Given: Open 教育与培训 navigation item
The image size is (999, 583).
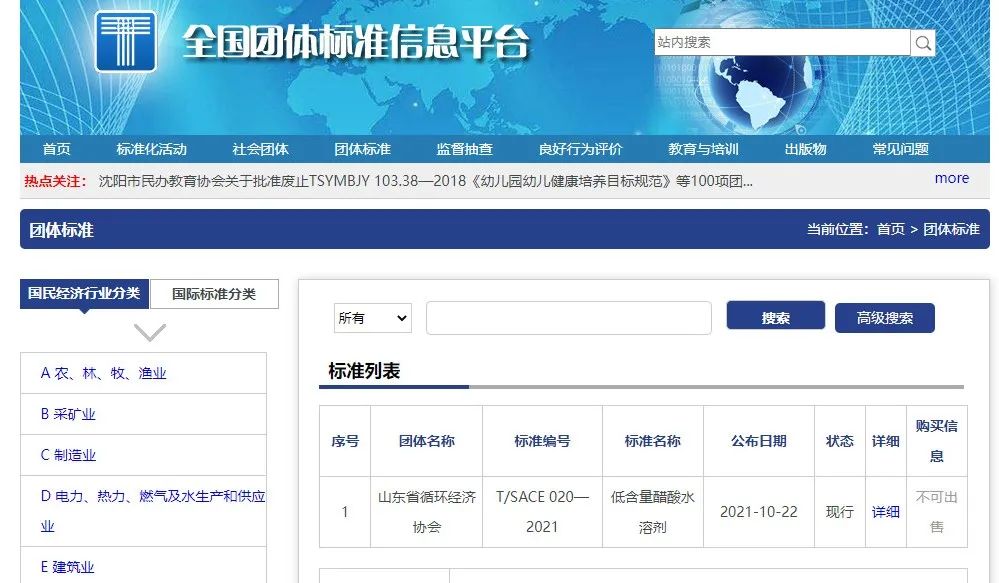Looking at the screenshot, I should click(703, 149).
